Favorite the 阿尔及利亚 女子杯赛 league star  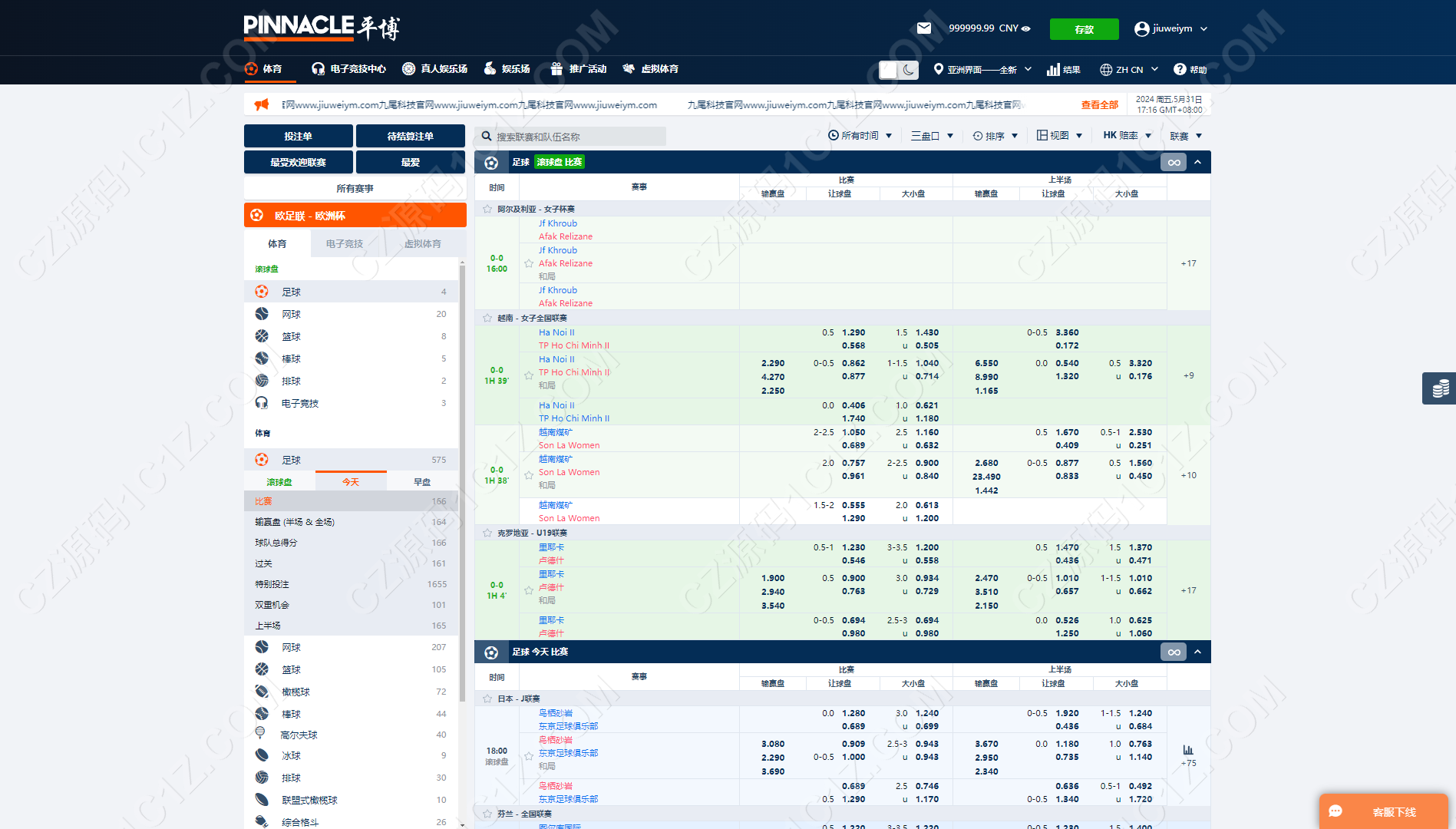click(487, 209)
